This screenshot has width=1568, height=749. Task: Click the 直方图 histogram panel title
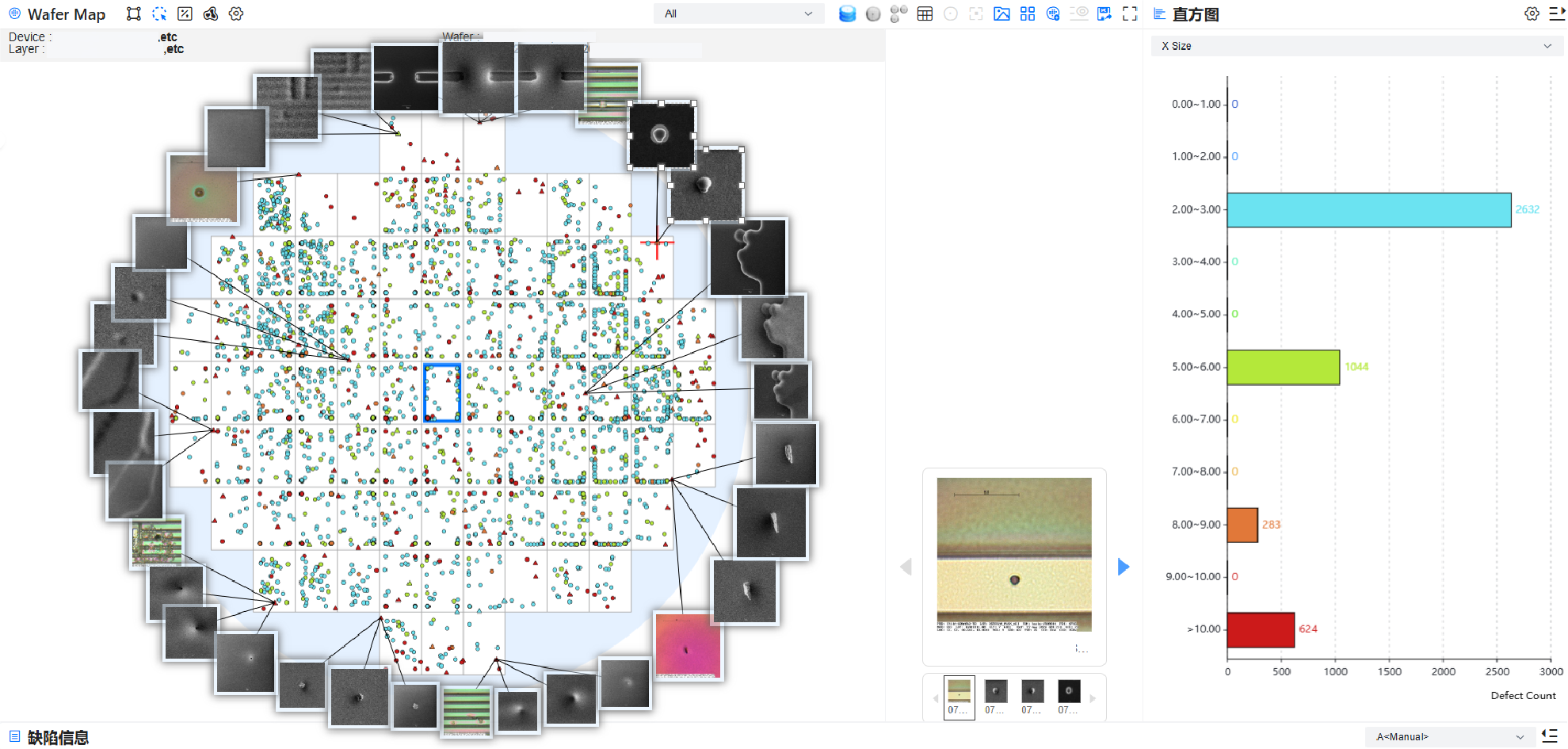pyautogui.click(x=1195, y=14)
